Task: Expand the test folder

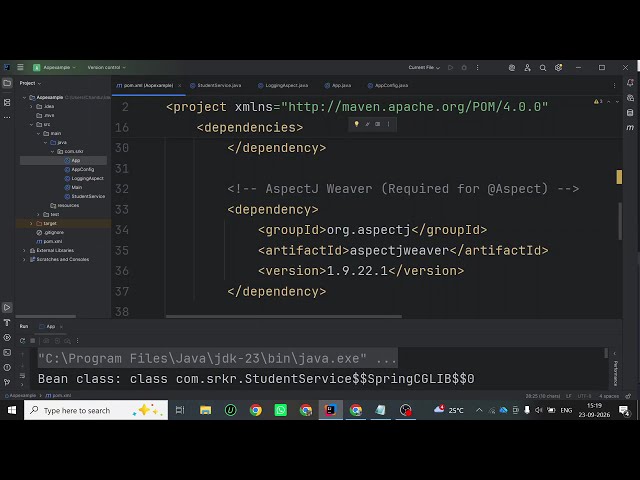Action: tap(39, 214)
